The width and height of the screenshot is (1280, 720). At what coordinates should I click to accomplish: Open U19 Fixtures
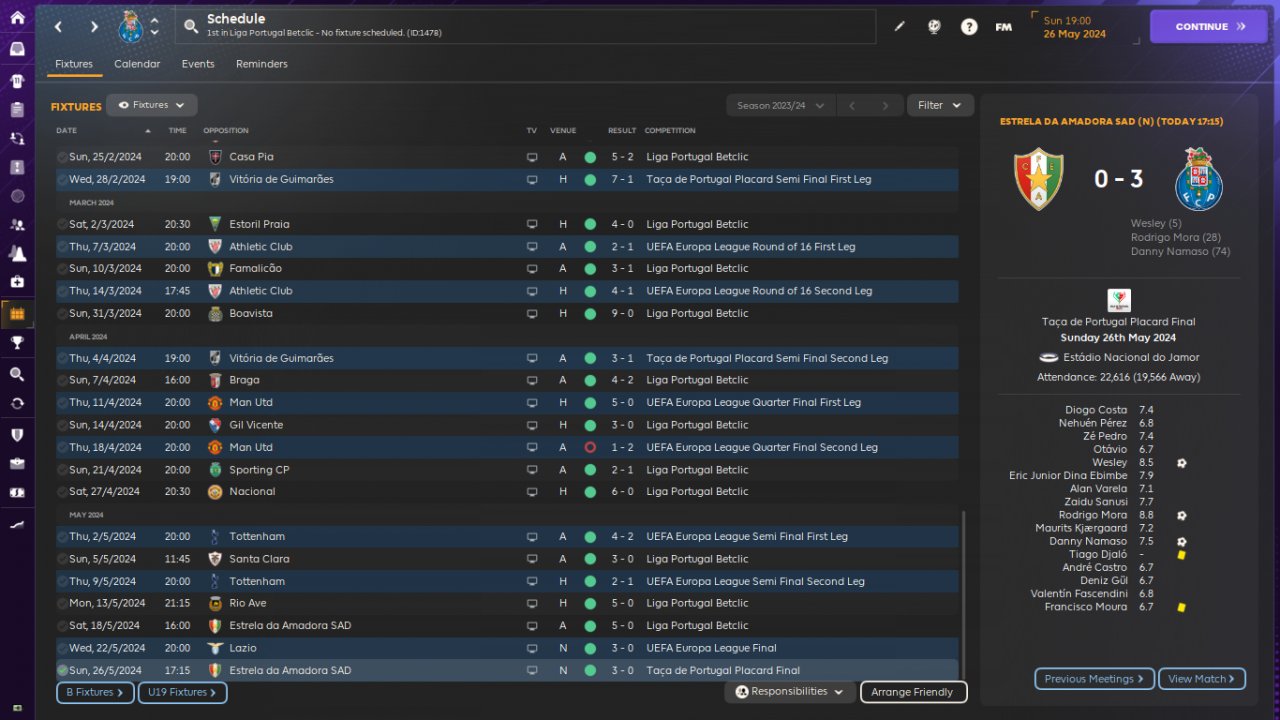point(183,692)
